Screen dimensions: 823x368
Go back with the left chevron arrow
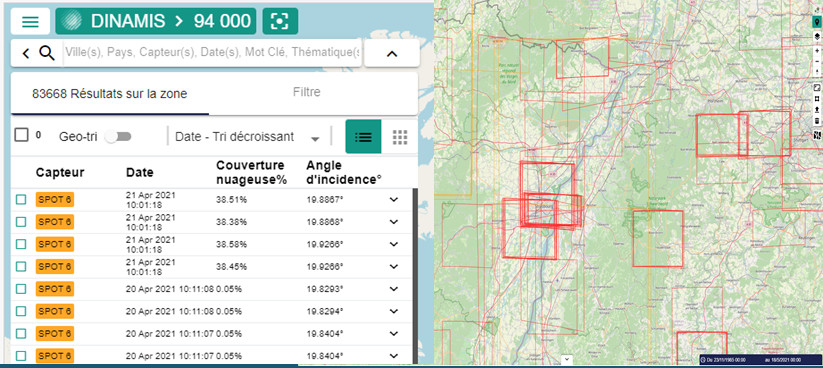(26, 52)
